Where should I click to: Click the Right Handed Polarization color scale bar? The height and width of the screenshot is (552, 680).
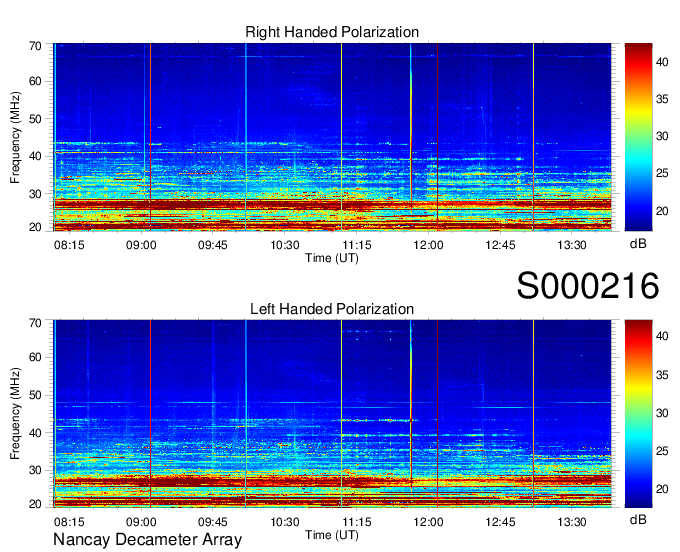(x=638, y=137)
